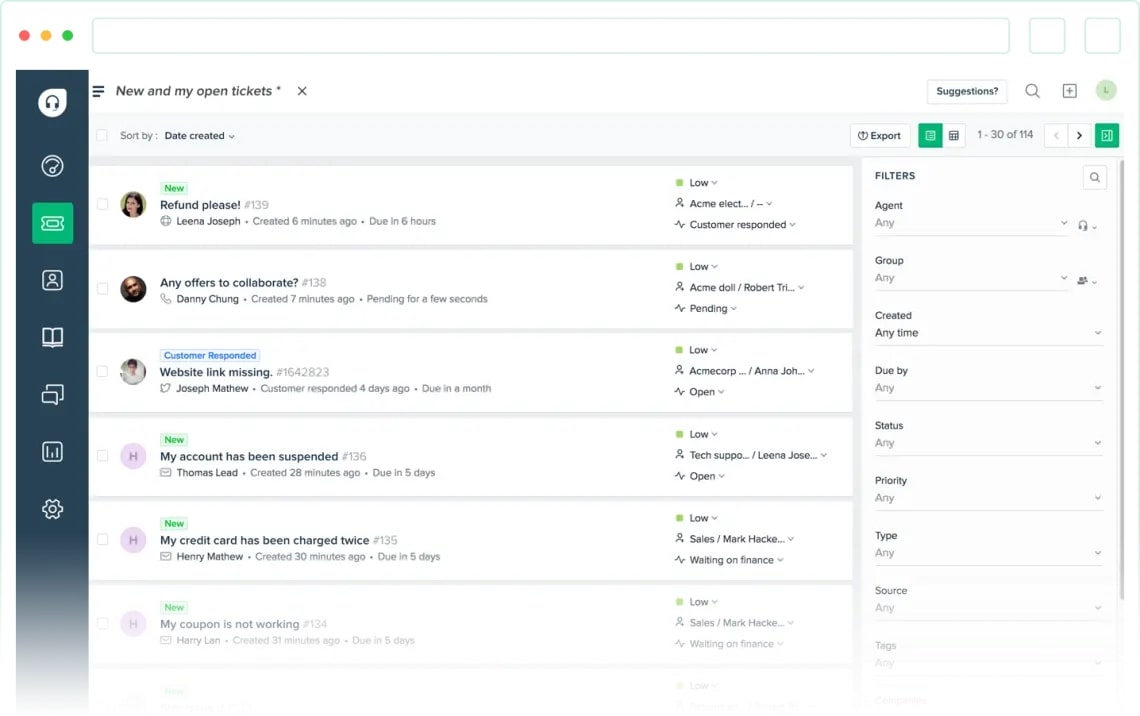
Task: View Reports via the analytics icon
Action: point(51,451)
